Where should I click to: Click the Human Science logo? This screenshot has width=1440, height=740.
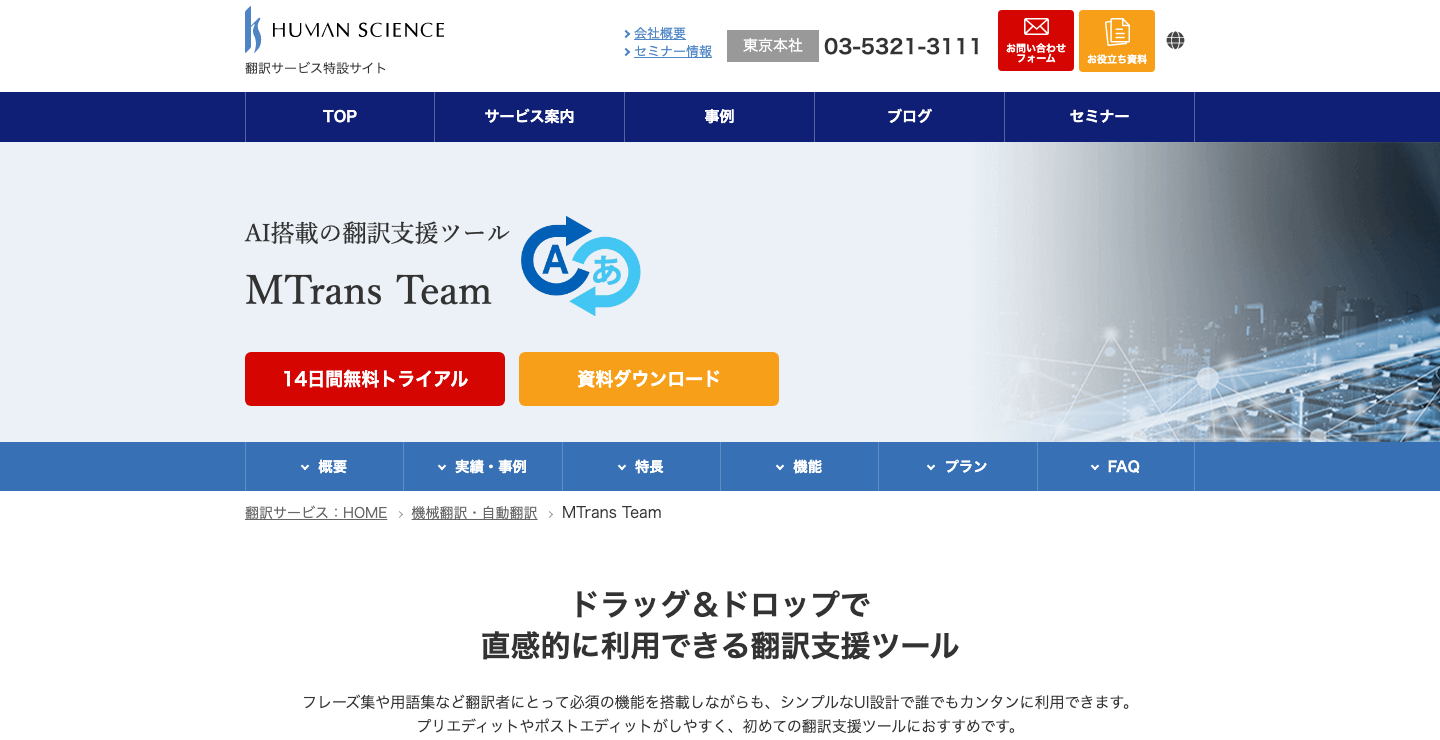(345, 30)
